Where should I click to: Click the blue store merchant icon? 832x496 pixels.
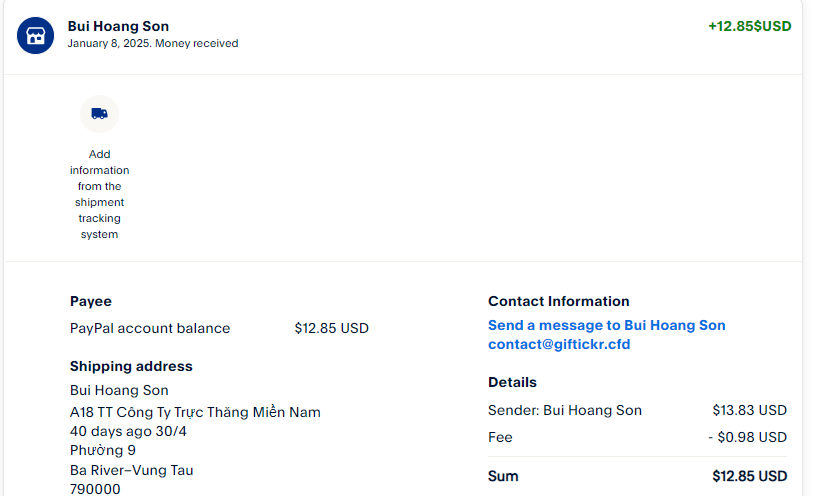coord(35,35)
